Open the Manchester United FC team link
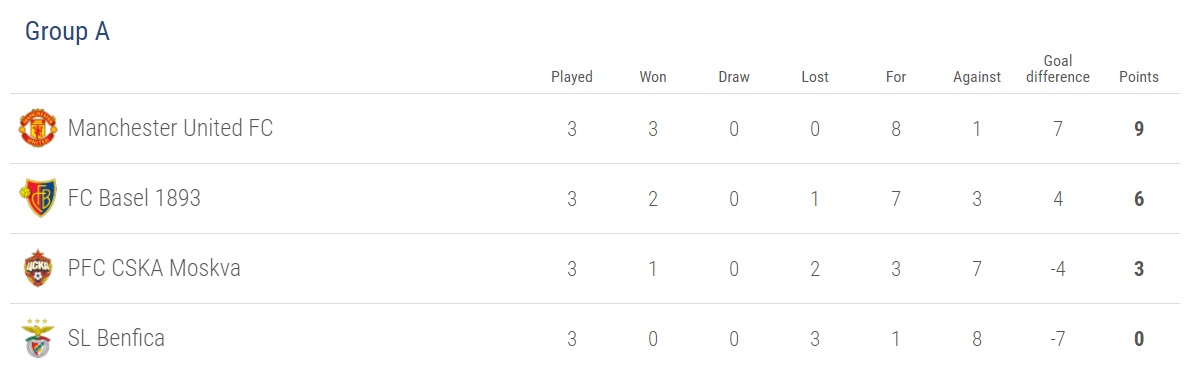The image size is (1187, 377). pos(170,128)
